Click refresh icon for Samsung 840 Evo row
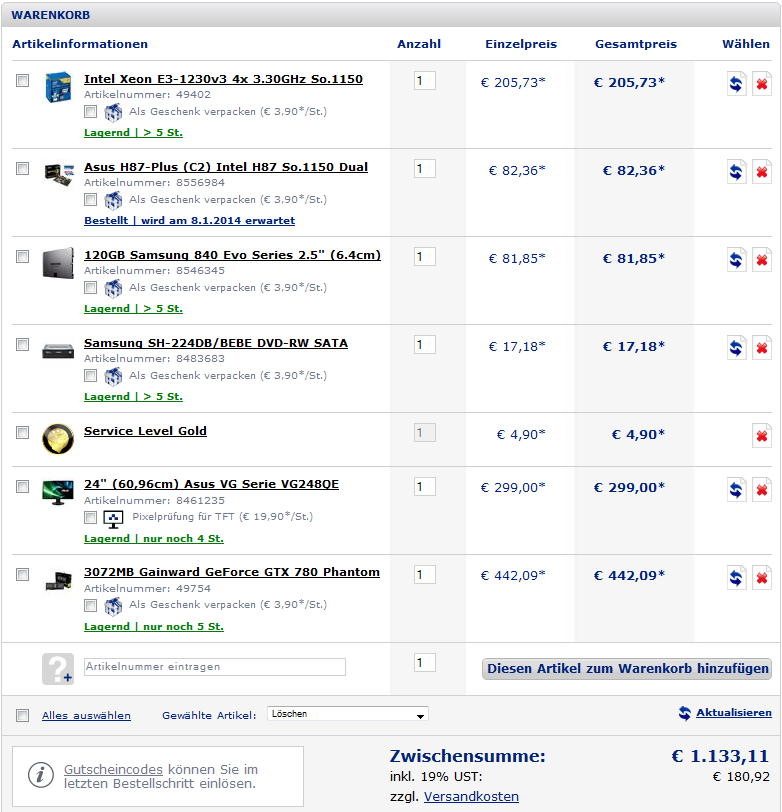 click(x=736, y=259)
